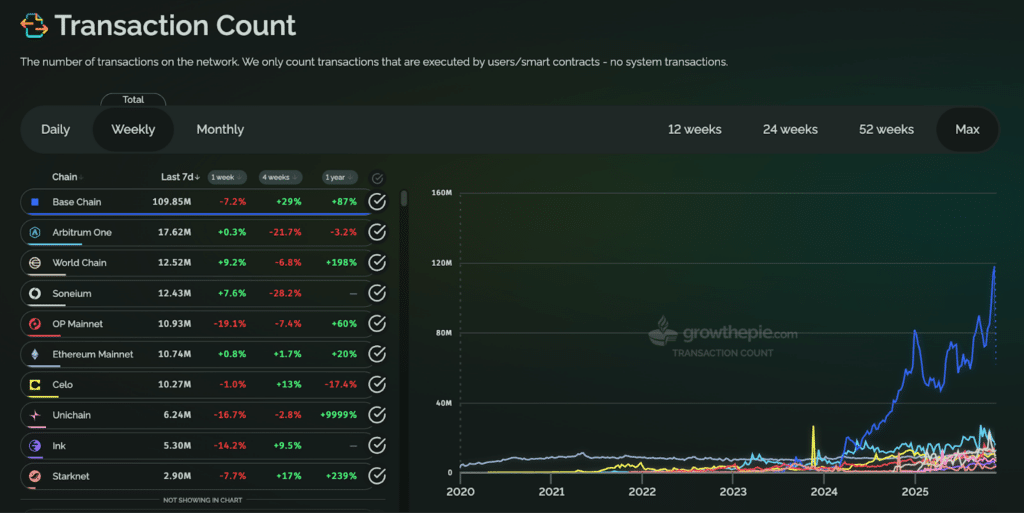Select the 24 weeks time range
1024x513 pixels.
(x=790, y=129)
